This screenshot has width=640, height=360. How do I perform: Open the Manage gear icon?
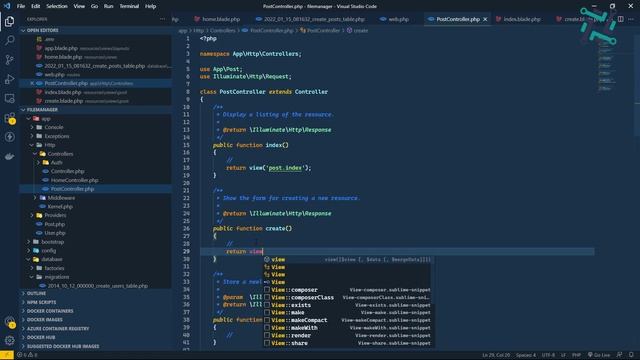point(9,340)
